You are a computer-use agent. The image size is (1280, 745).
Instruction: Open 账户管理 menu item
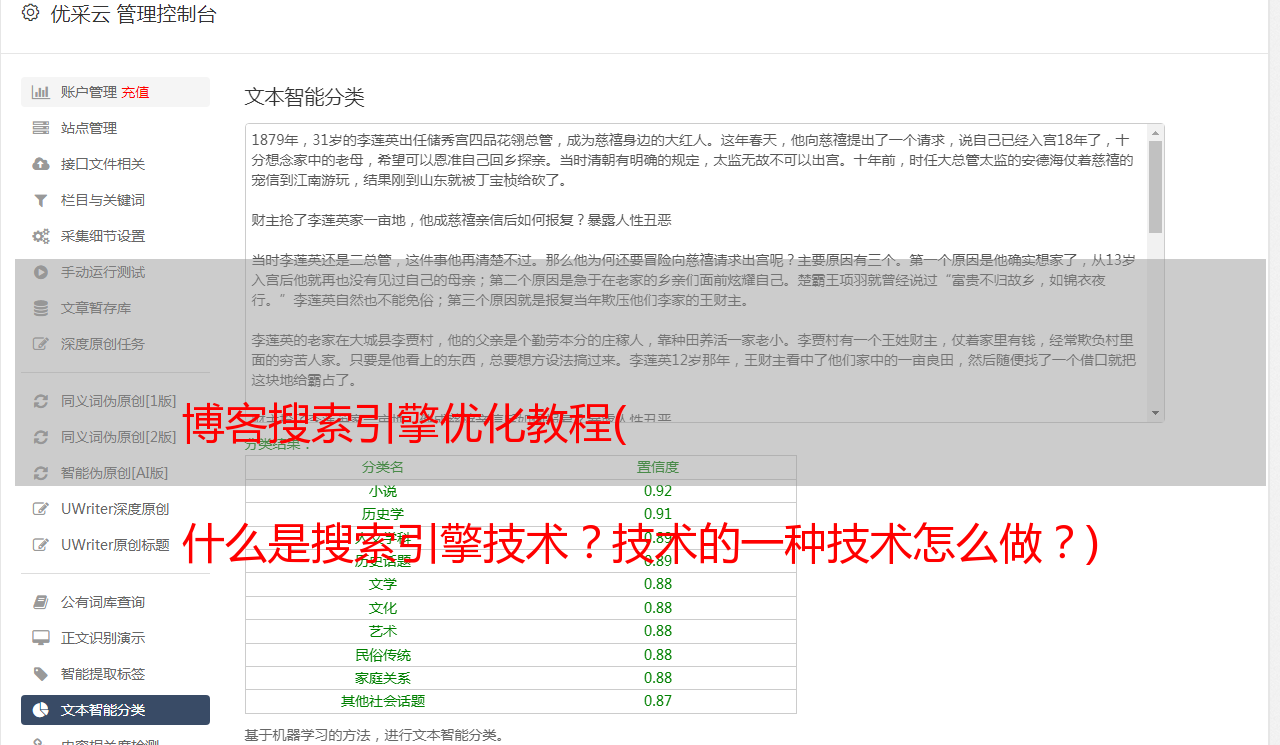tap(115, 92)
